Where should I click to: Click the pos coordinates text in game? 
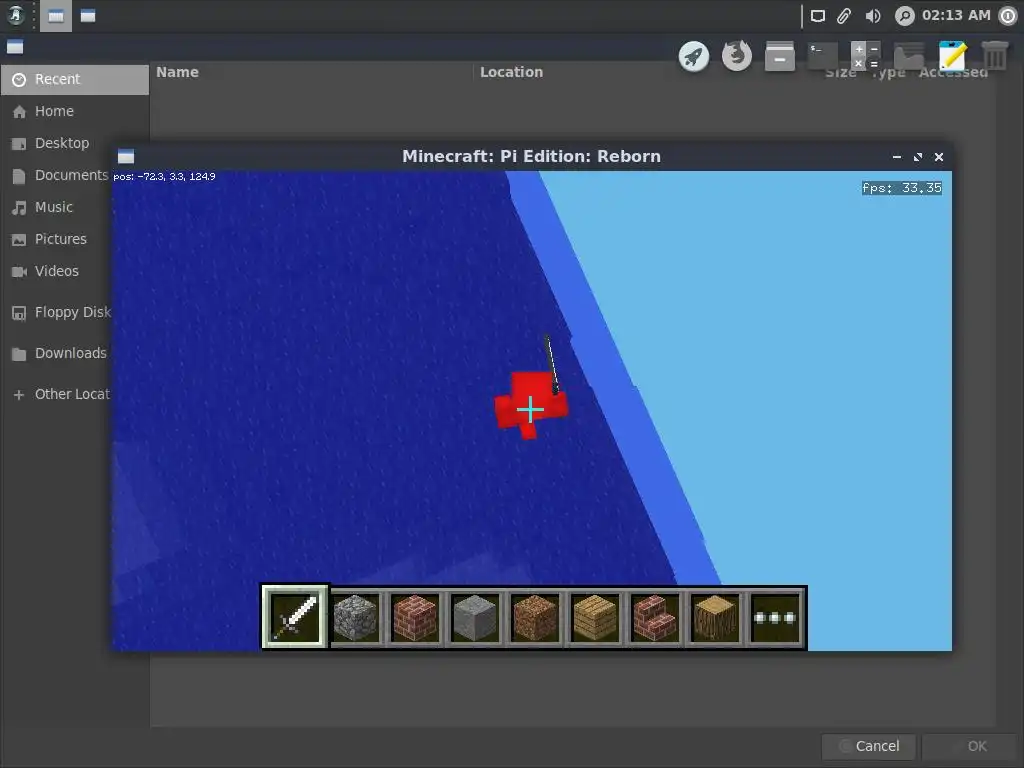164,176
